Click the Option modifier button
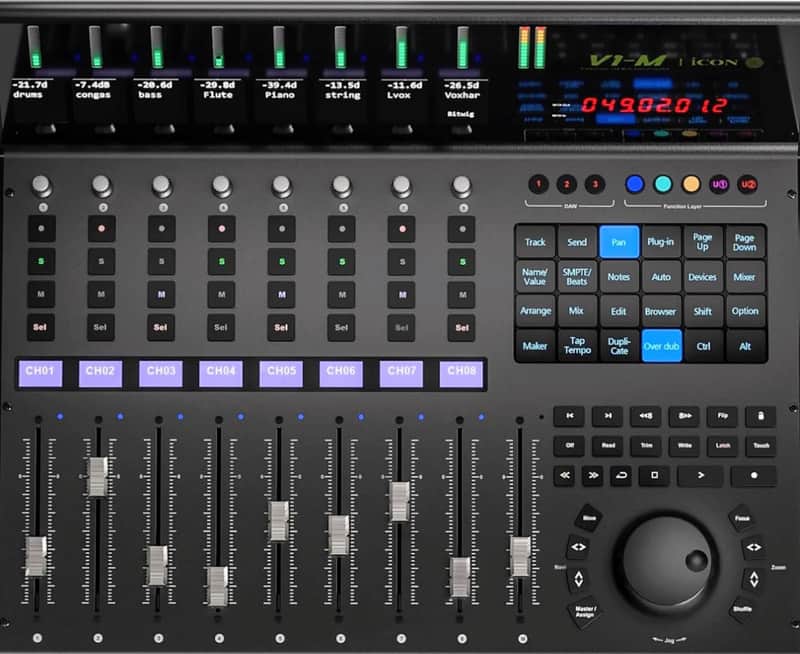This screenshot has height=654, width=800. pyautogui.click(x=745, y=311)
